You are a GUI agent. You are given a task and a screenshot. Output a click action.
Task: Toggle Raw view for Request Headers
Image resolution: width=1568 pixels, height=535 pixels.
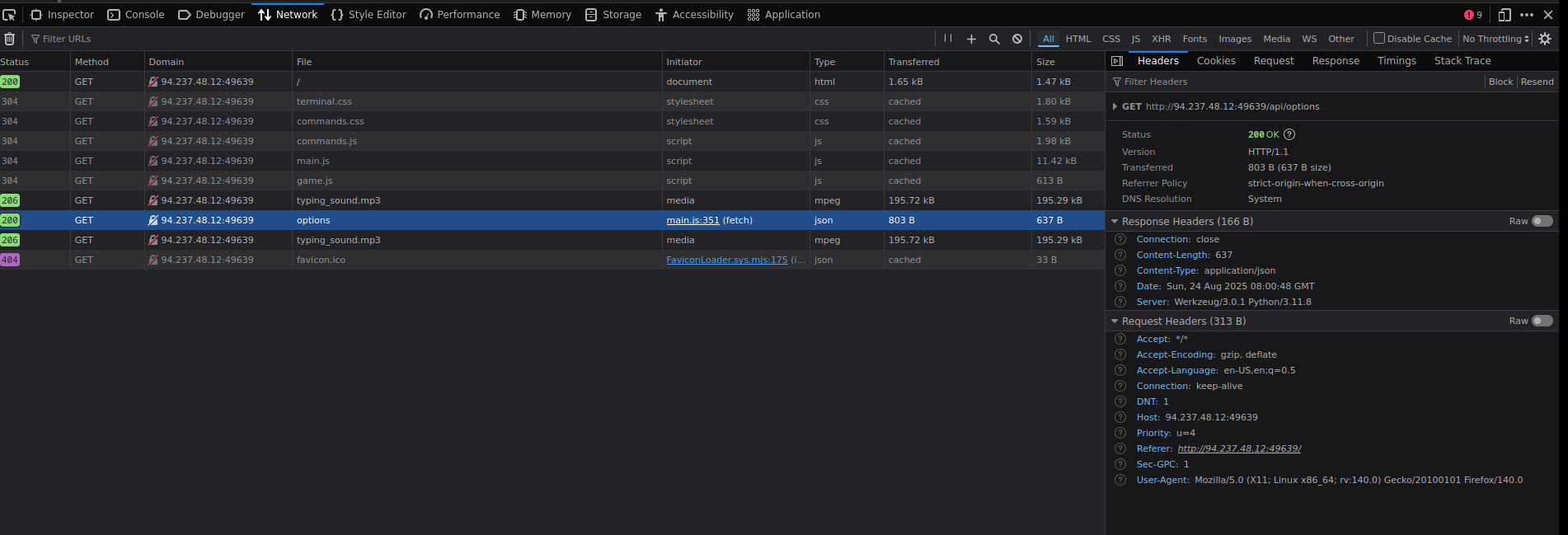coord(1542,321)
